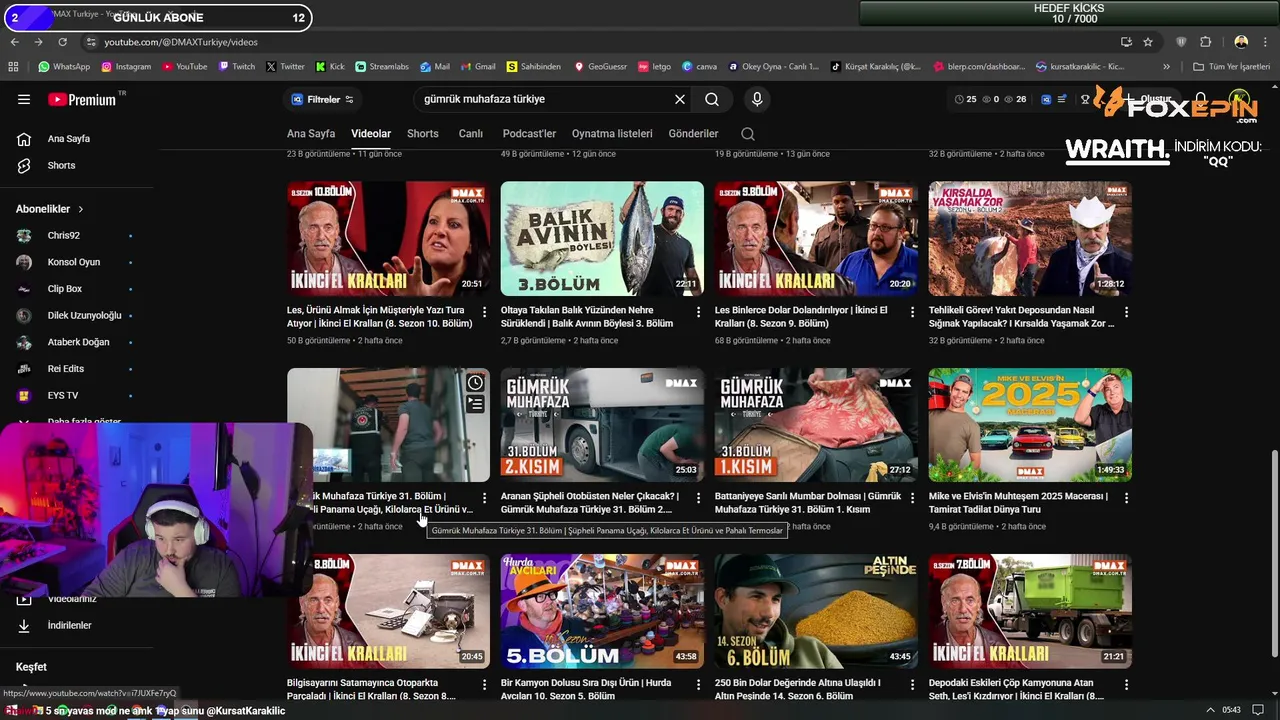The height and width of the screenshot is (720, 1280).
Task: Open the Twitch bookmark
Action: [236, 67]
